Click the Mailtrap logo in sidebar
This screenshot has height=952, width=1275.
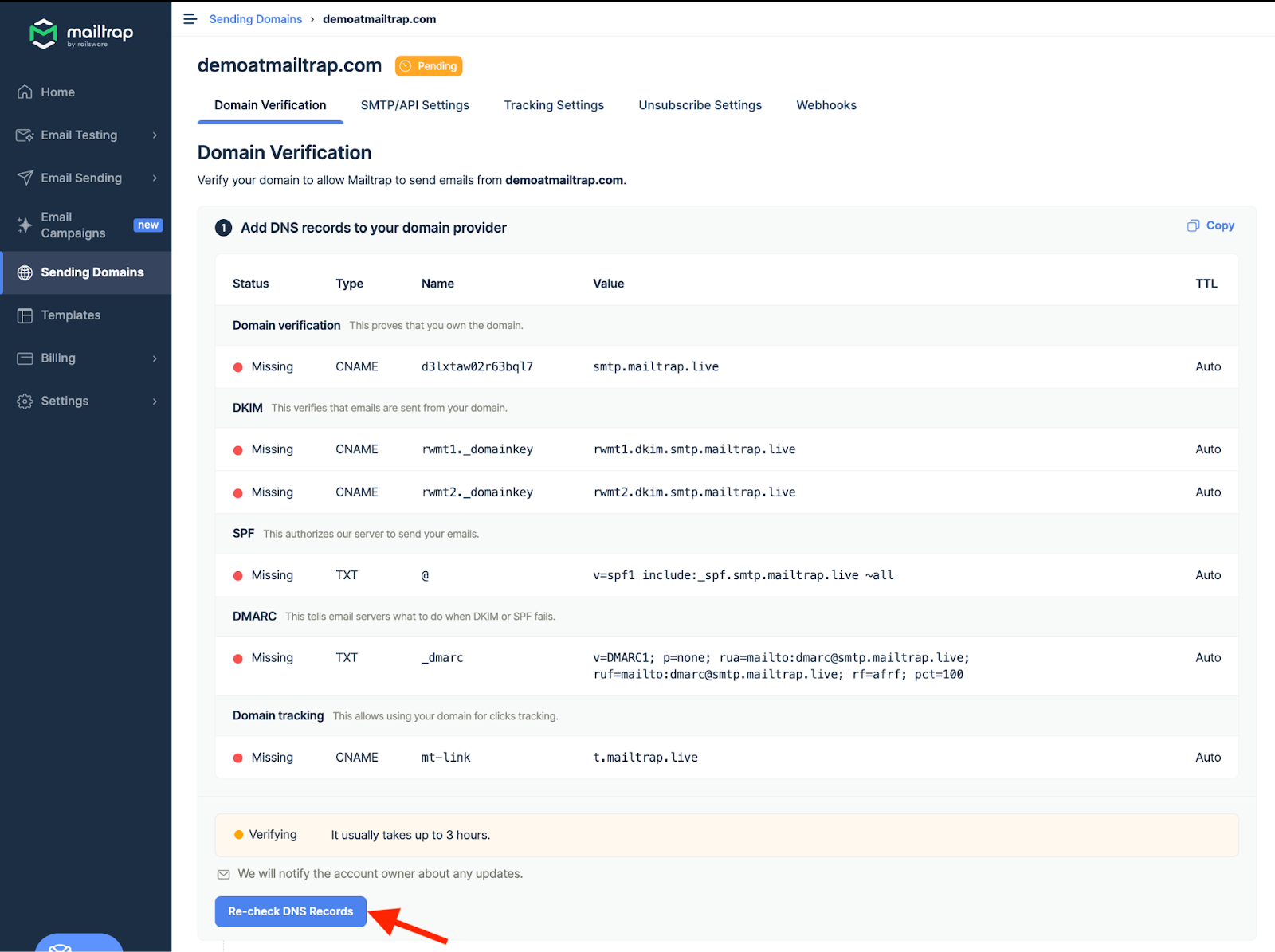point(80,33)
